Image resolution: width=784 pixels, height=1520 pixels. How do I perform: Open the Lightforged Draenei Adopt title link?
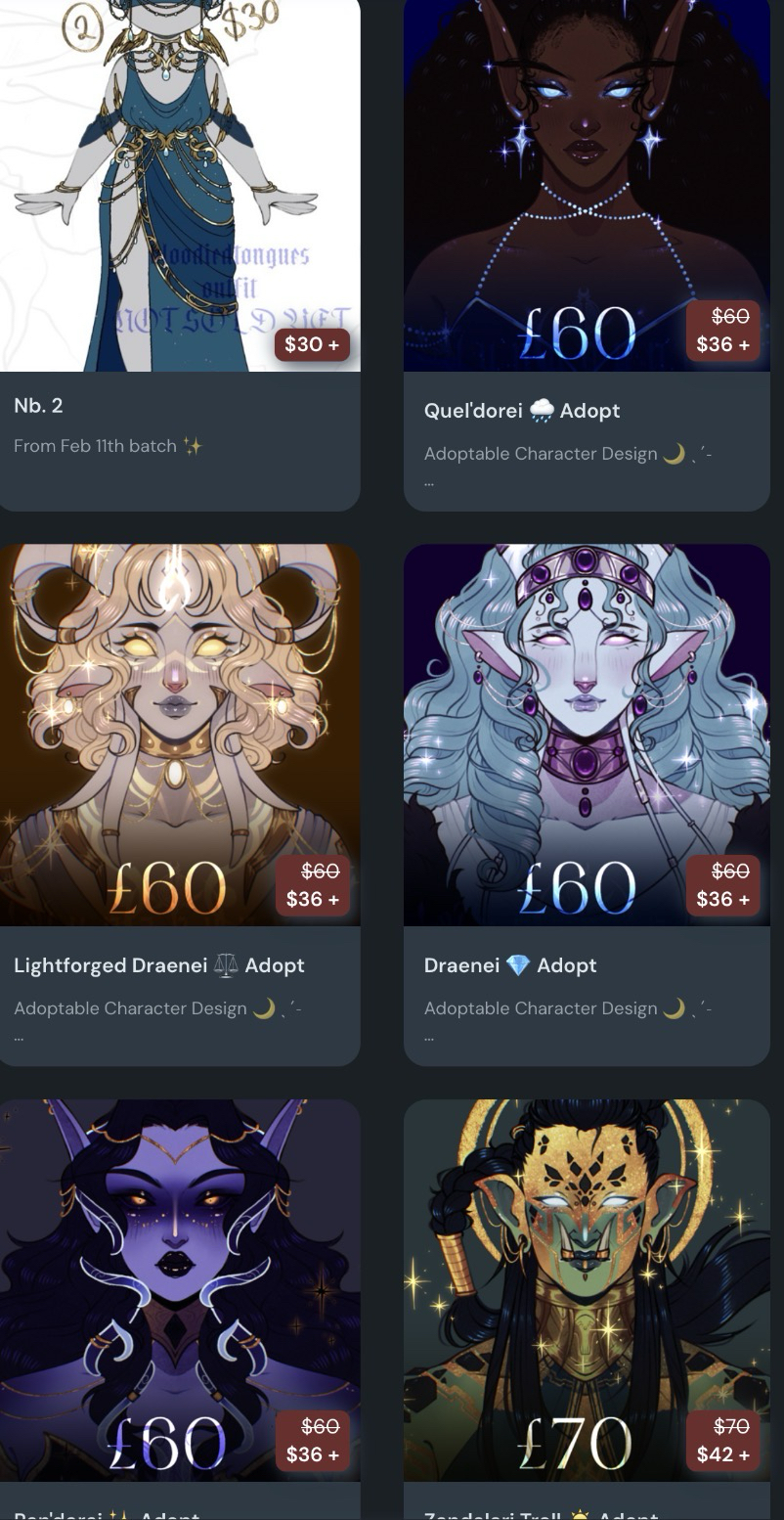pos(159,965)
